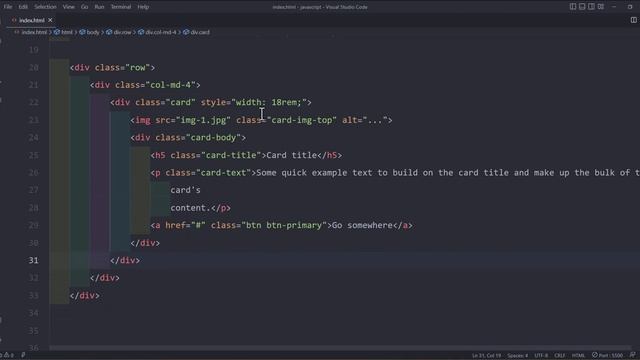
Task: Click 'card-body' class value
Action: 213,138
